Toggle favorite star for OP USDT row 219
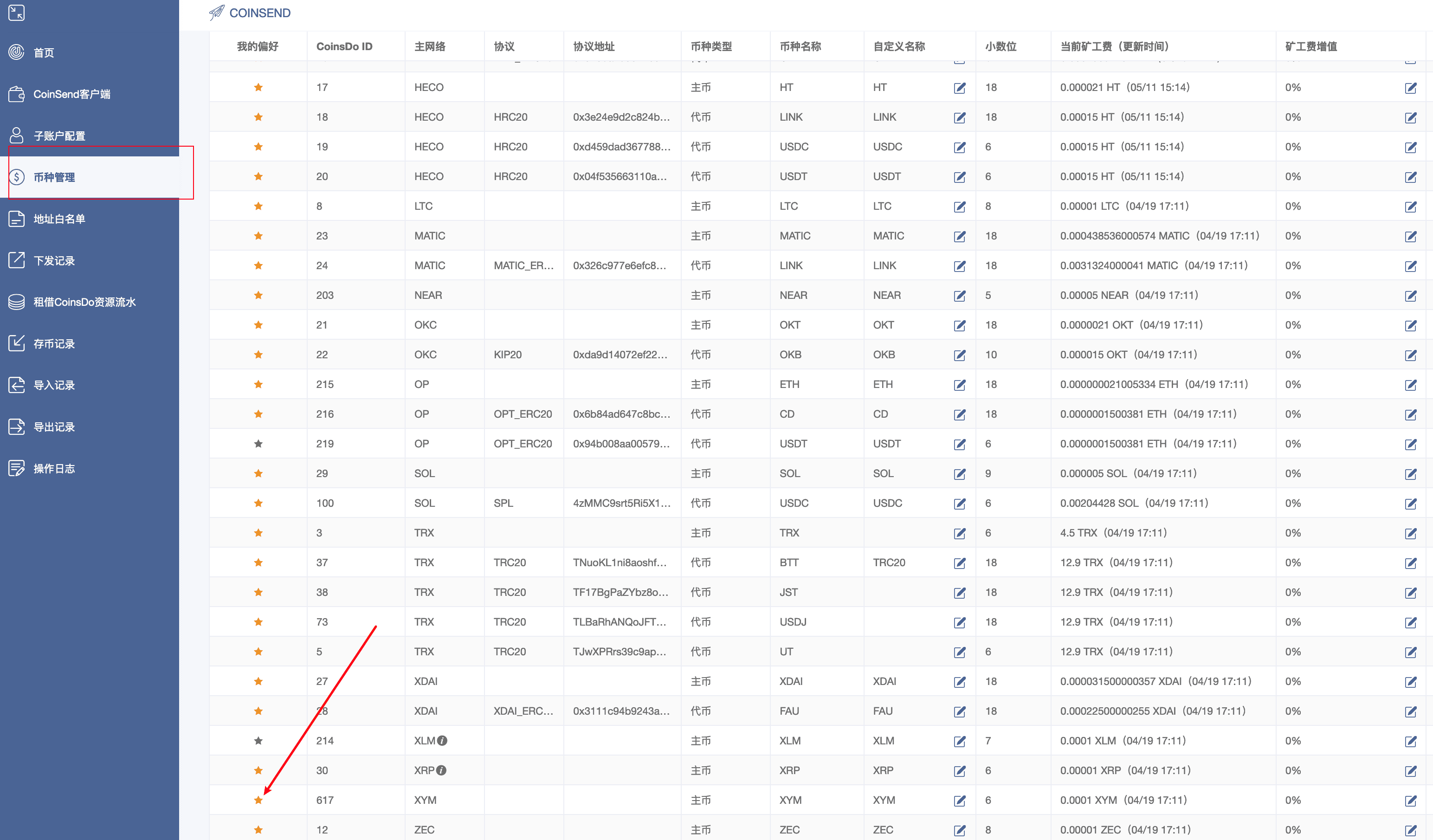The width and height of the screenshot is (1433, 840). tap(258, 444)
